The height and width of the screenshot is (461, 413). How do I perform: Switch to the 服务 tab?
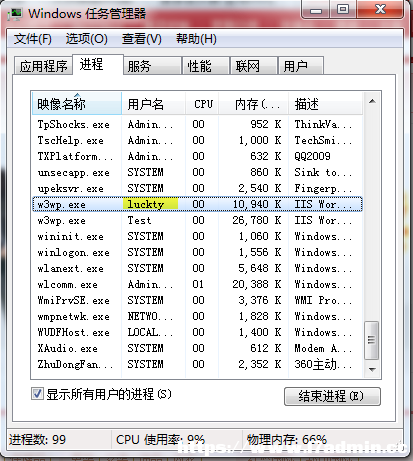[x=152, y=66]
